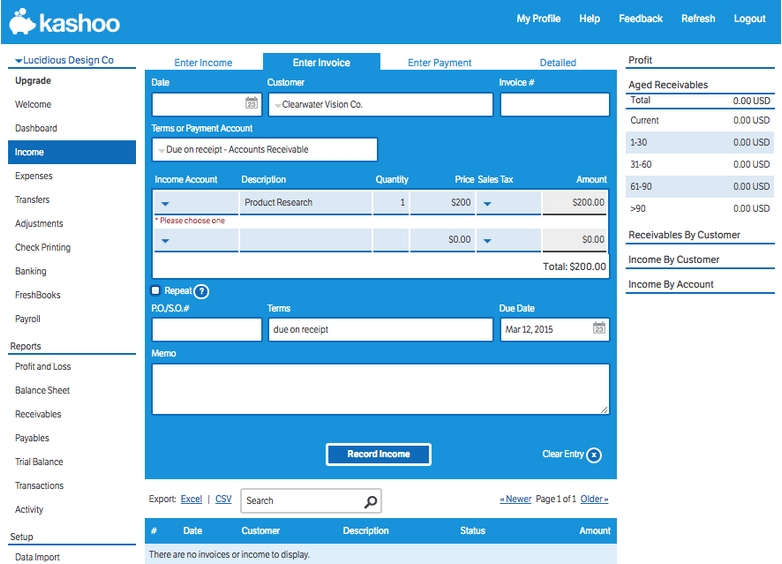Click the Terms field reading due on receipt
Image resolution: width=782 pixels, height=564 pixels.
(x=381, y=330)
